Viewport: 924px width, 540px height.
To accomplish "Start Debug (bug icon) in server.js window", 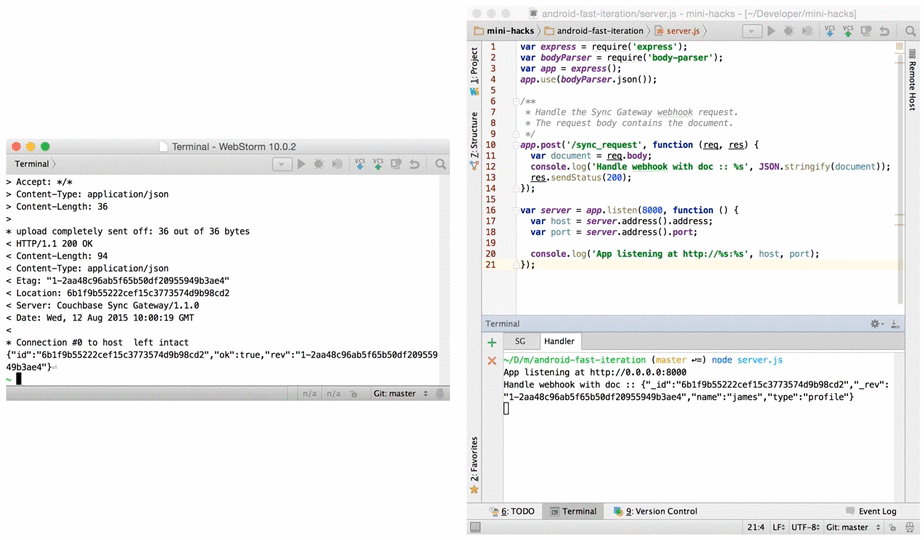I will click(x=788, y=31).
